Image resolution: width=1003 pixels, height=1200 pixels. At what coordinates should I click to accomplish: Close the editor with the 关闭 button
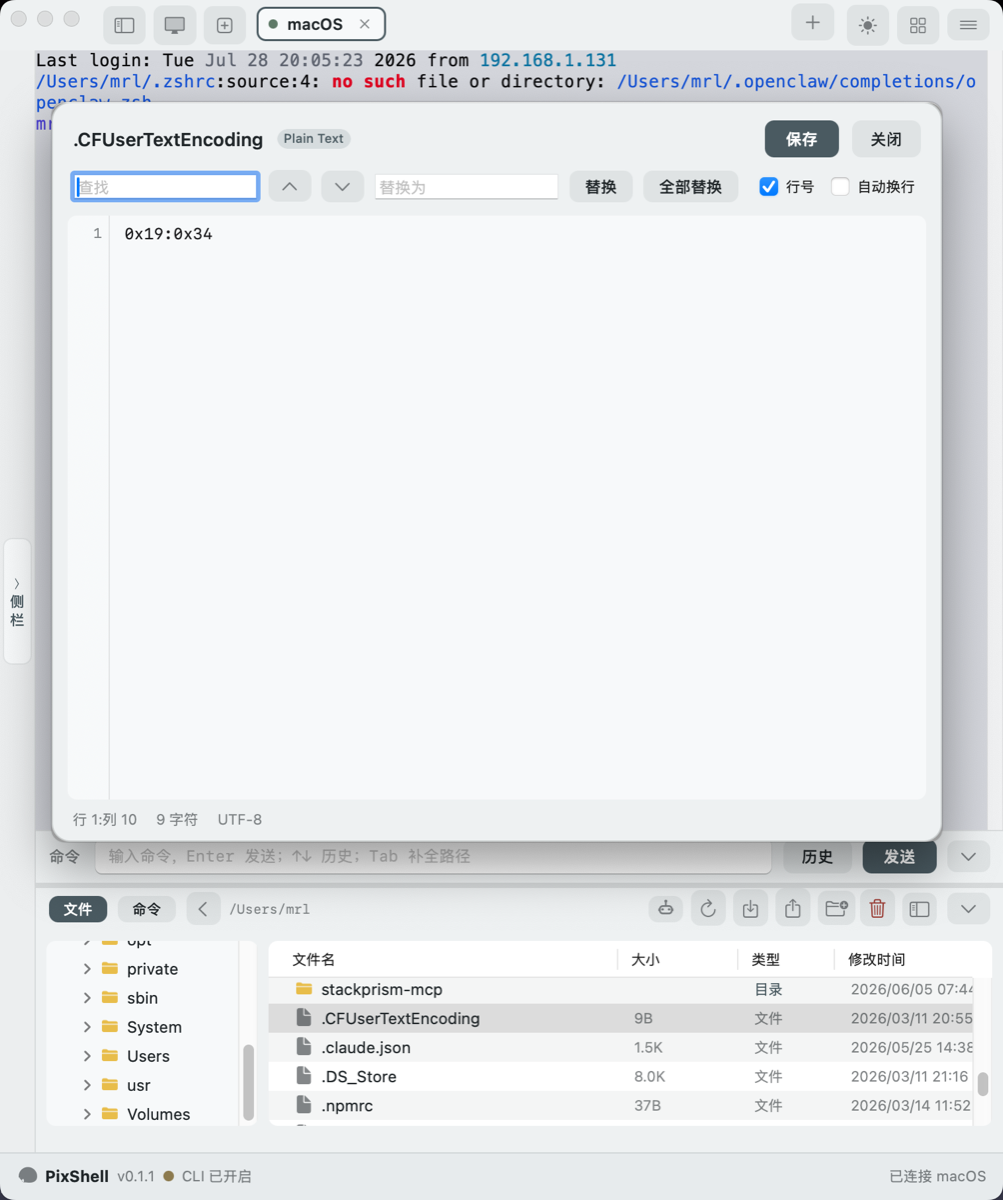coord(886,139)
